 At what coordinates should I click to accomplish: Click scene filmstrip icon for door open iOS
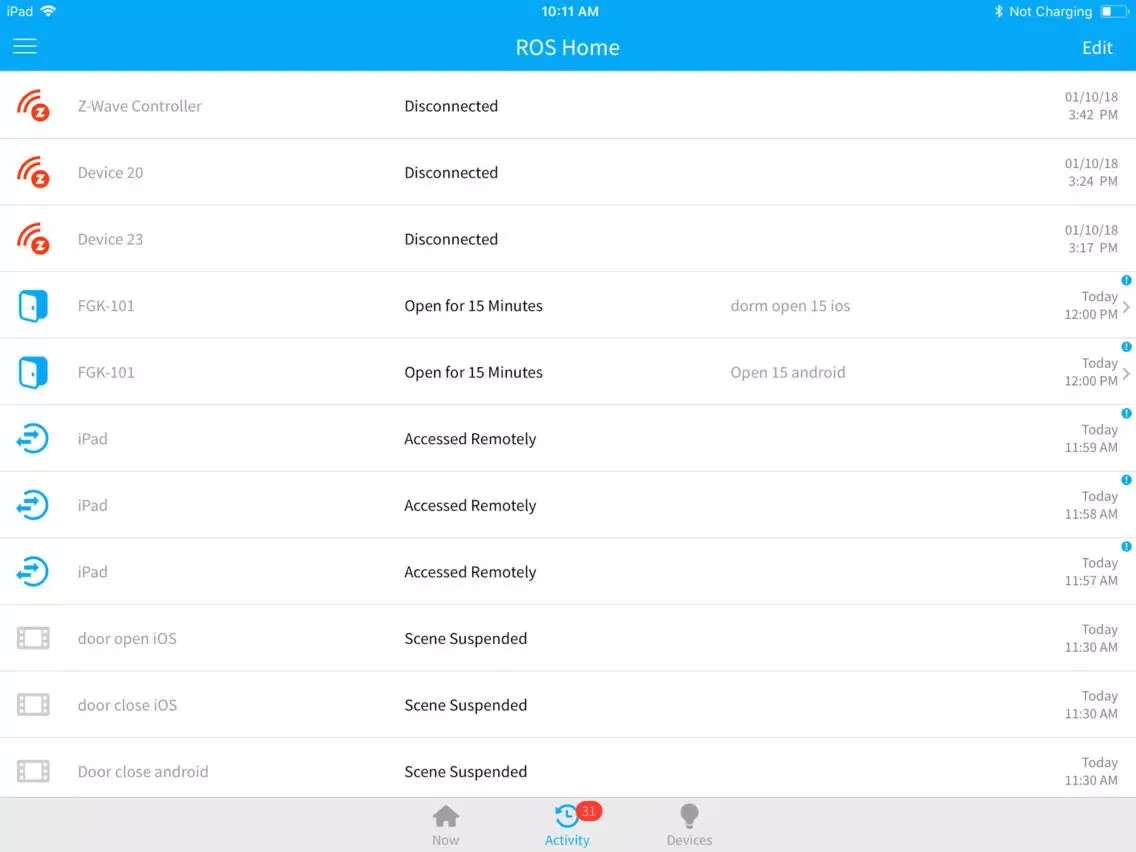(33, 638)
